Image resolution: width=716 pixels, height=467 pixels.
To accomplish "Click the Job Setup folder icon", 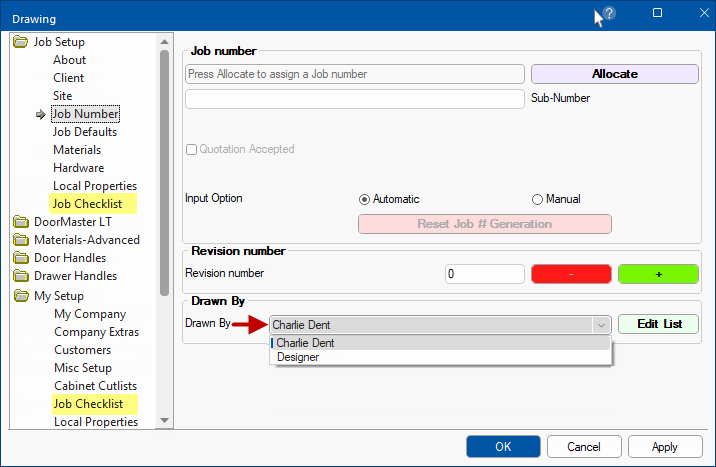I will point(21,42).
